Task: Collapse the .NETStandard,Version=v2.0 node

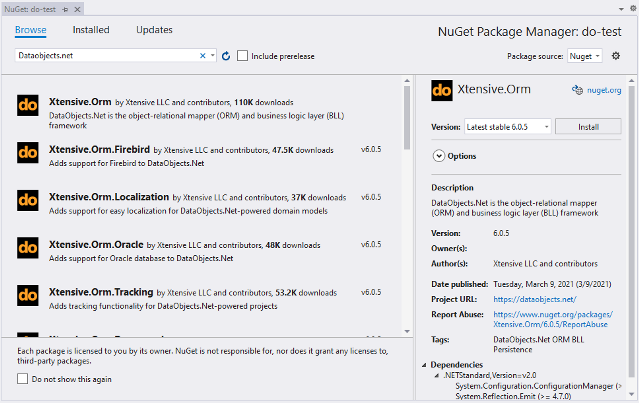Action: pyautogui.click(x=437, y=376)
